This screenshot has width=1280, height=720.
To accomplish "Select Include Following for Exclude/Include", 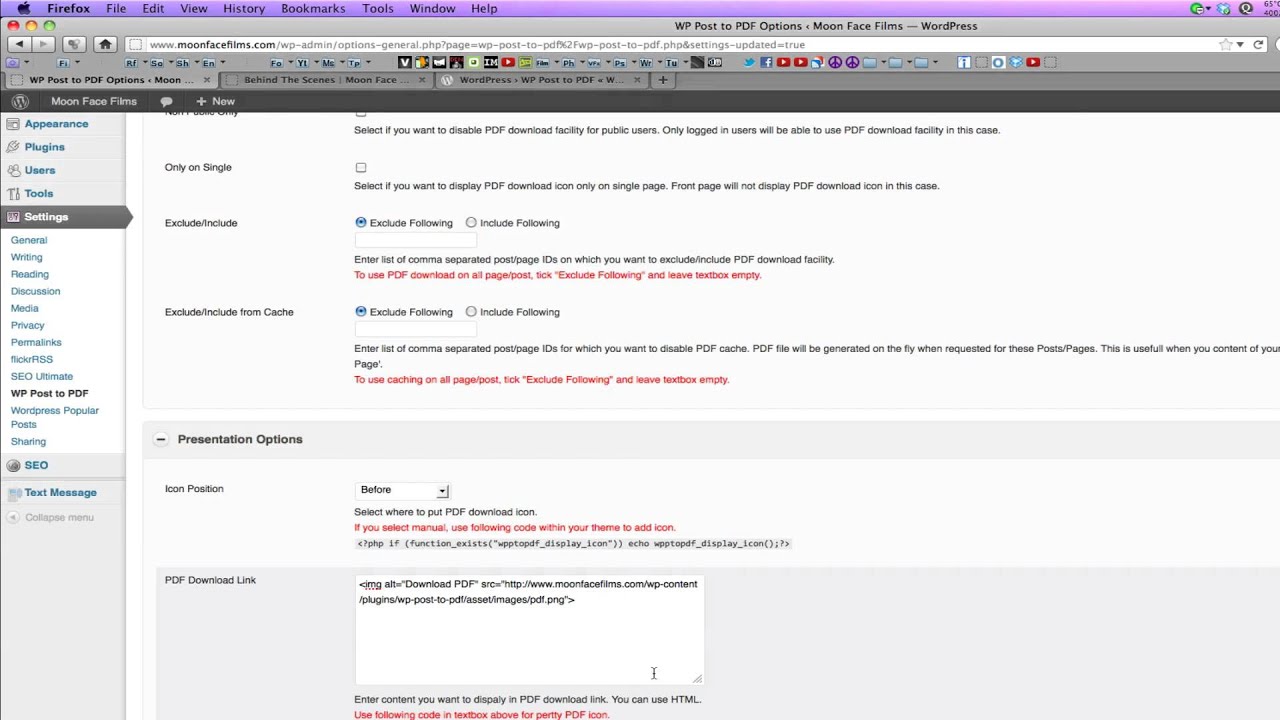I will tap(471, 223).
